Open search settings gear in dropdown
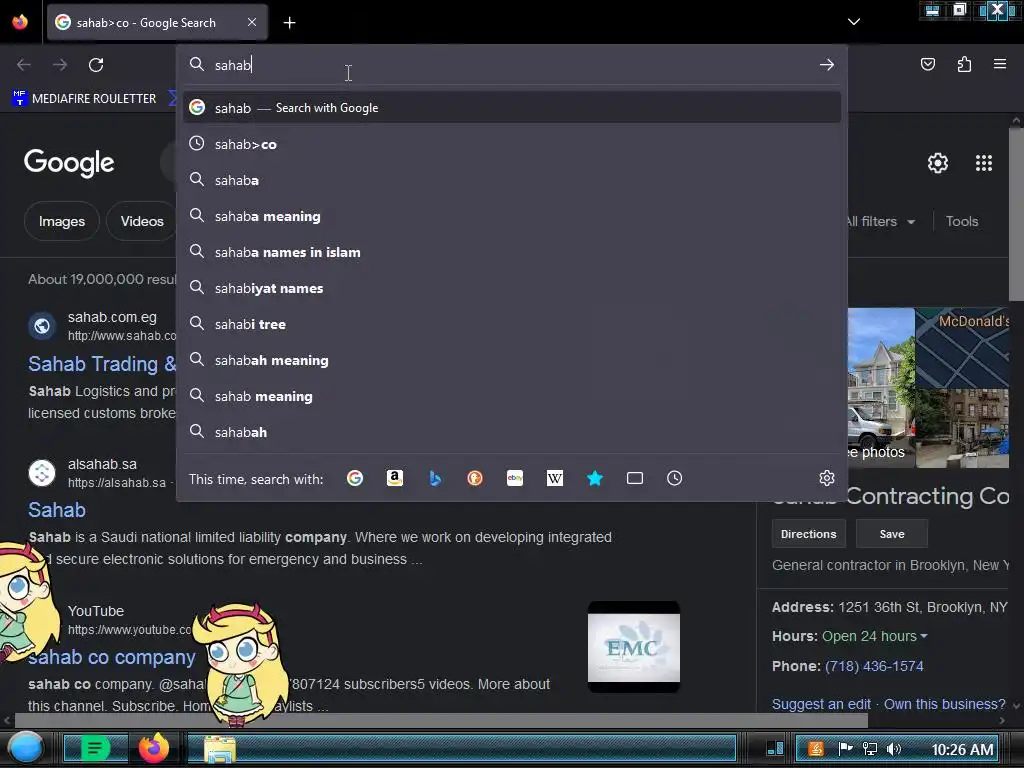The height and width of the screenshot is (768, 1024). [x=827, y=478]
